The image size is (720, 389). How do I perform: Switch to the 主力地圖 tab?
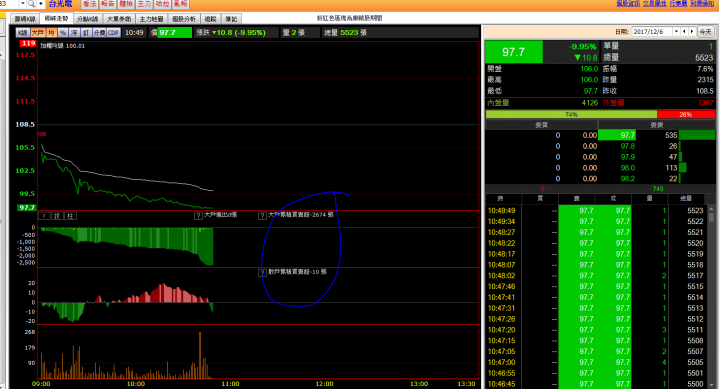pyautogui.click(x=152, y=19)
